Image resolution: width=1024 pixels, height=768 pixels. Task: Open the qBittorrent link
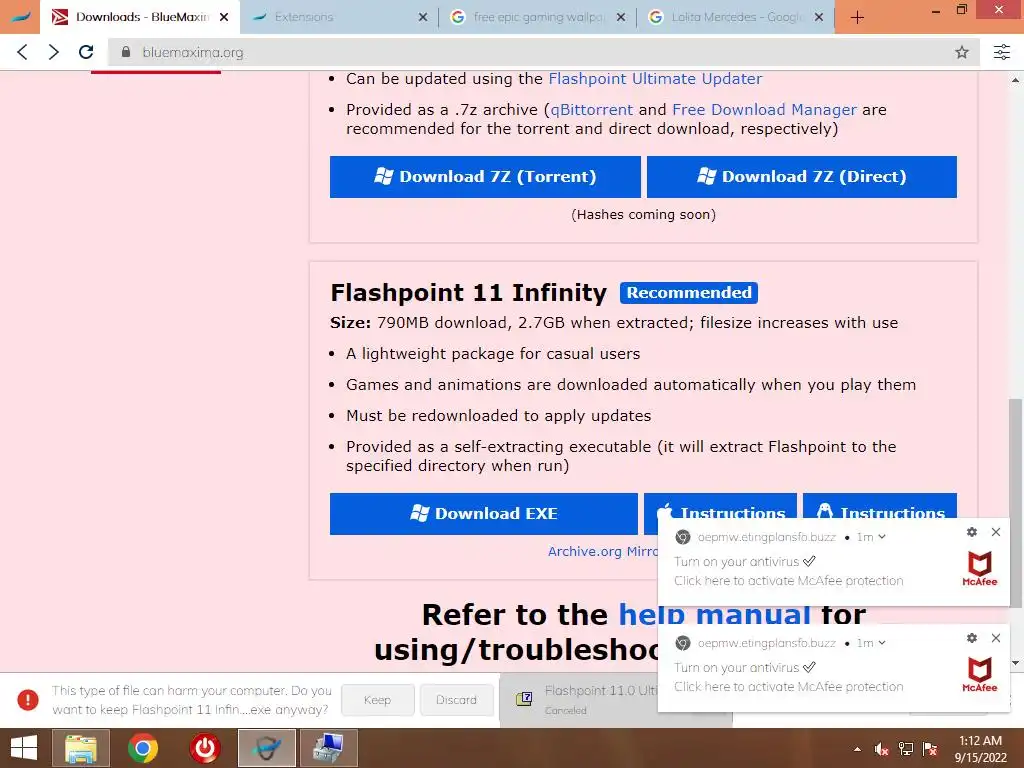[x=592, y=110]
